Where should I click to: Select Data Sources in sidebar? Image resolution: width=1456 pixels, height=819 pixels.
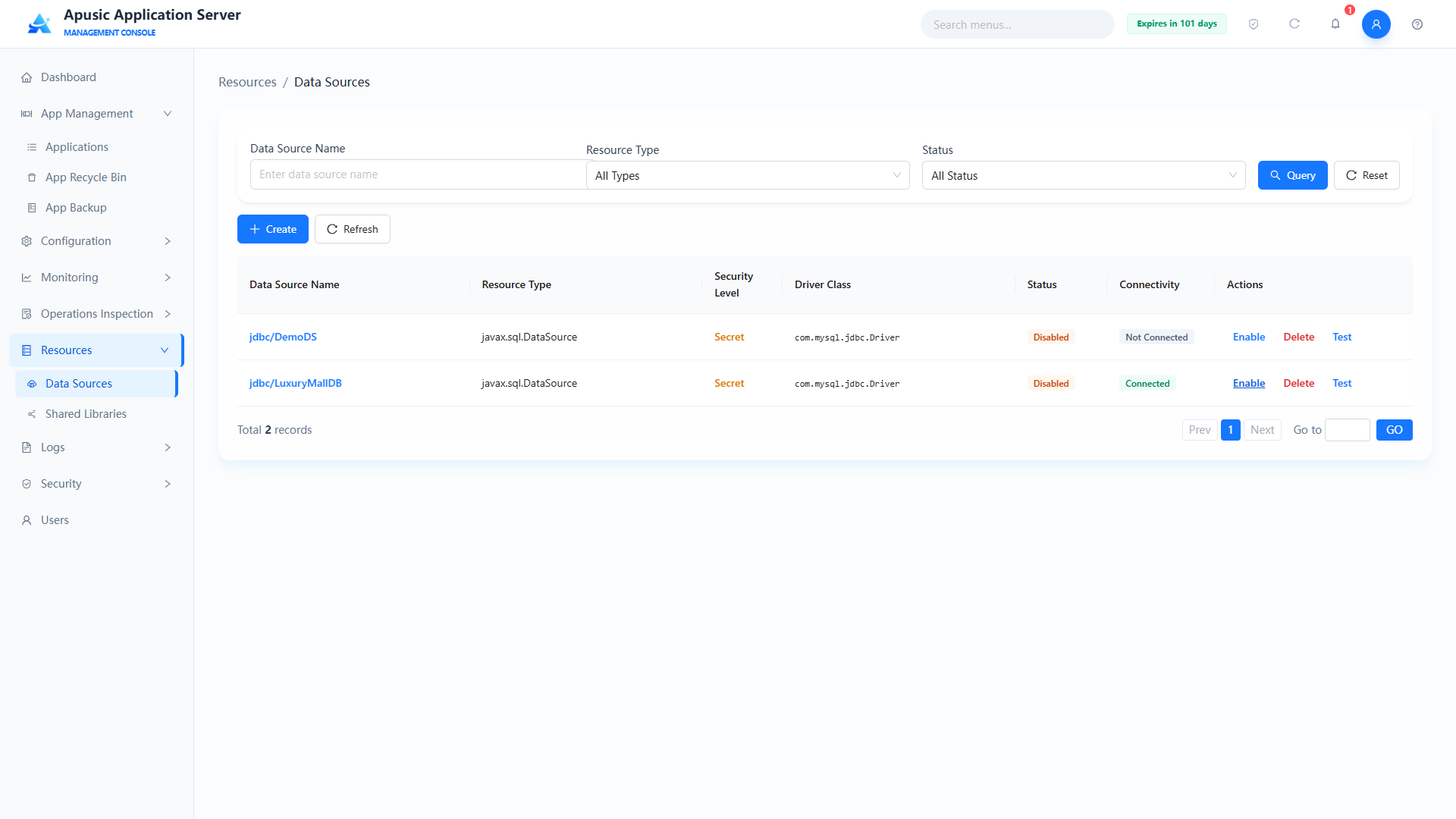click(96, 384)
